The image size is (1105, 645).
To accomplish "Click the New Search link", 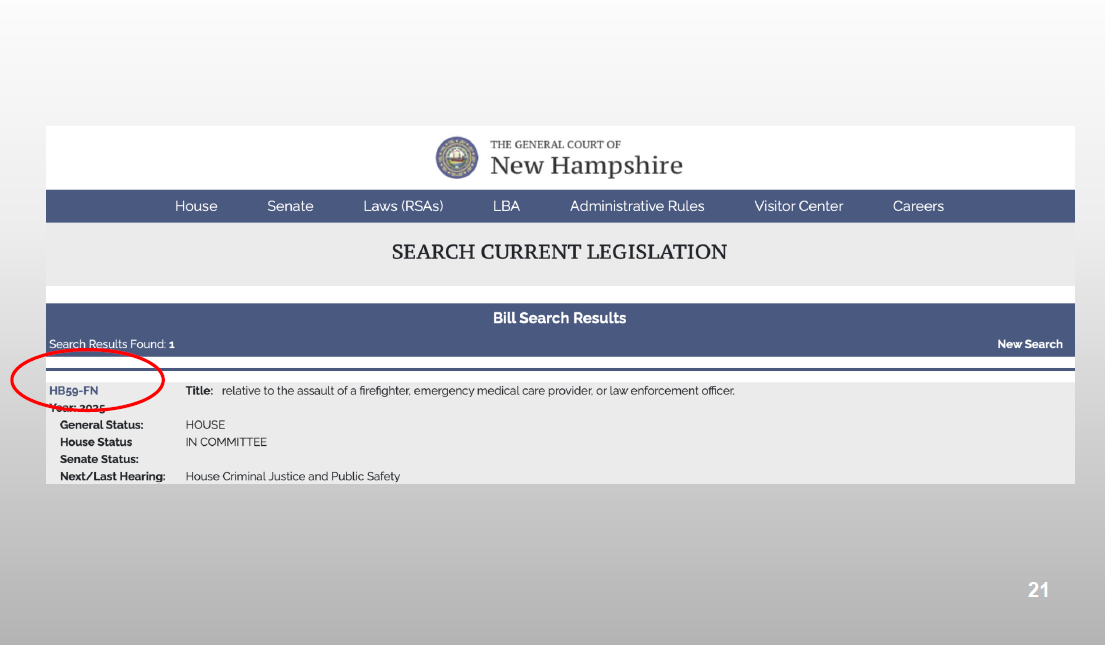I will tap(1029, 344).
